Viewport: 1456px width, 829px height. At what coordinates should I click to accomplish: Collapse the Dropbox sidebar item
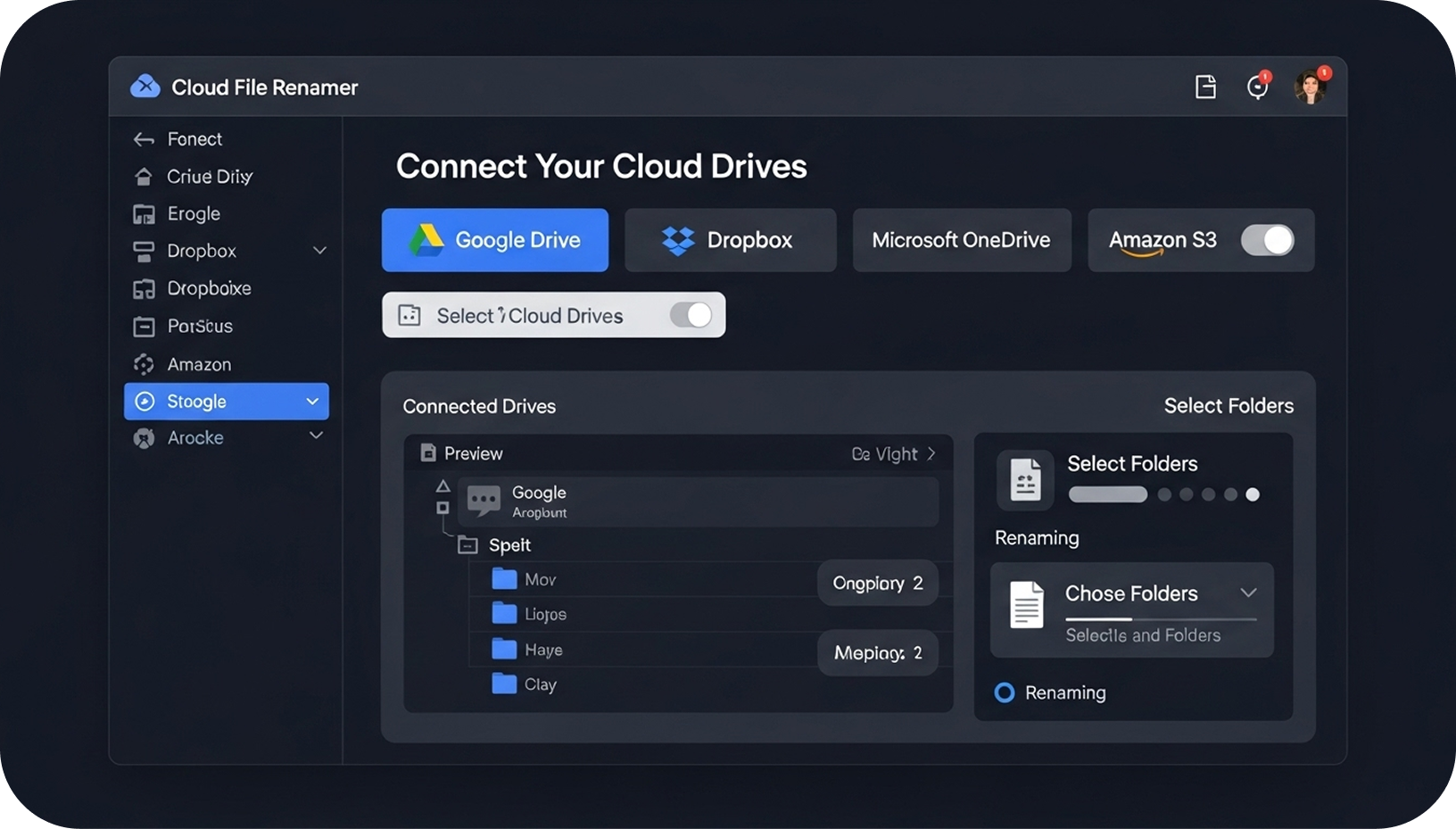coord(319,251)
